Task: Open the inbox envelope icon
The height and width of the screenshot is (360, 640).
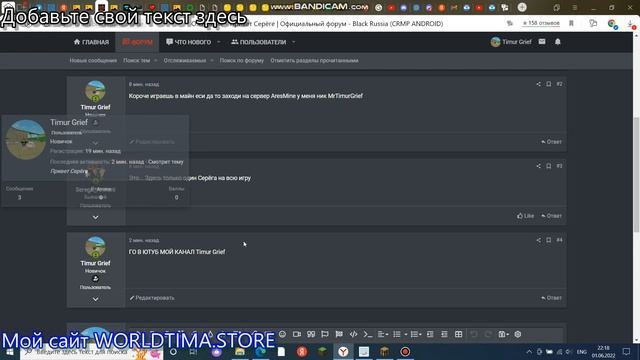Action: (x=542, y=42)
